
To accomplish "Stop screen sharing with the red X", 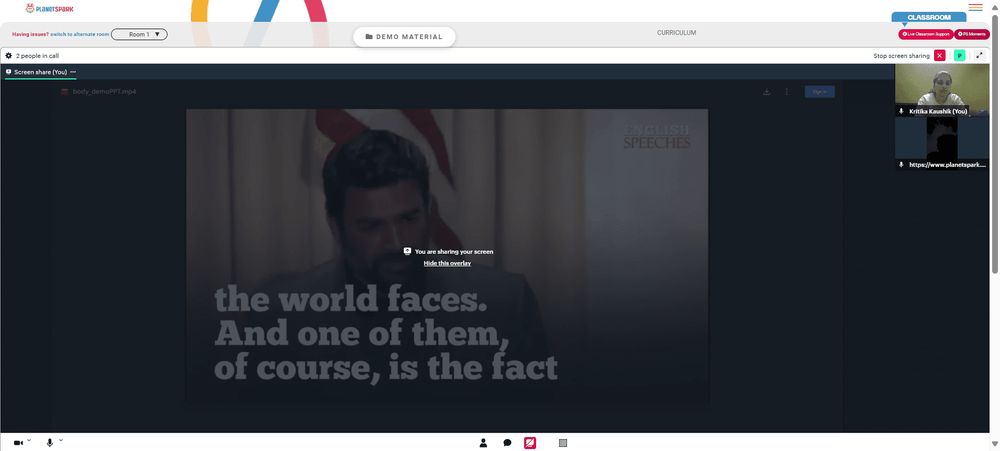I will click(x=939, y=55).
